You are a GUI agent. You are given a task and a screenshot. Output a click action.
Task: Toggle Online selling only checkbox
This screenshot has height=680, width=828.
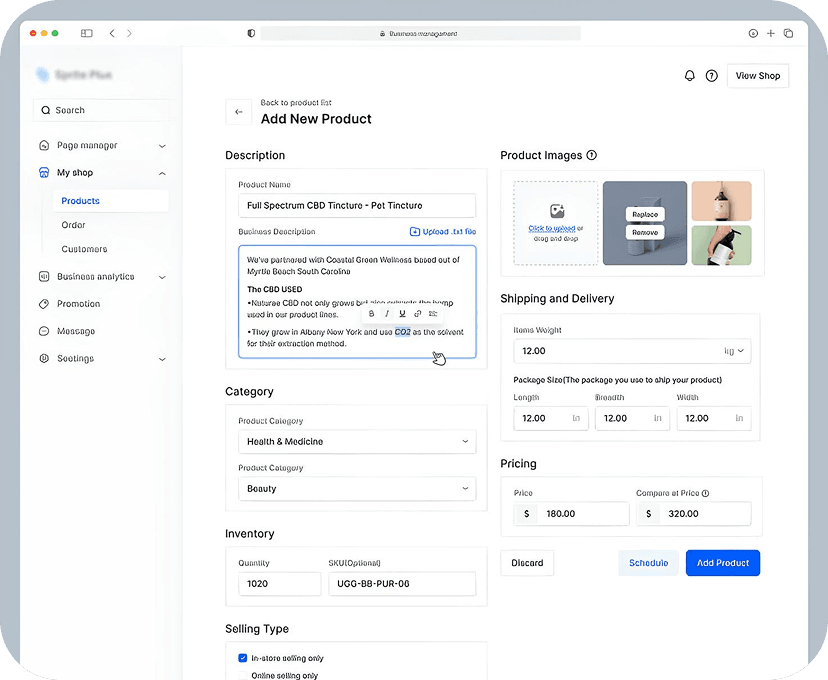click(243, 675)
